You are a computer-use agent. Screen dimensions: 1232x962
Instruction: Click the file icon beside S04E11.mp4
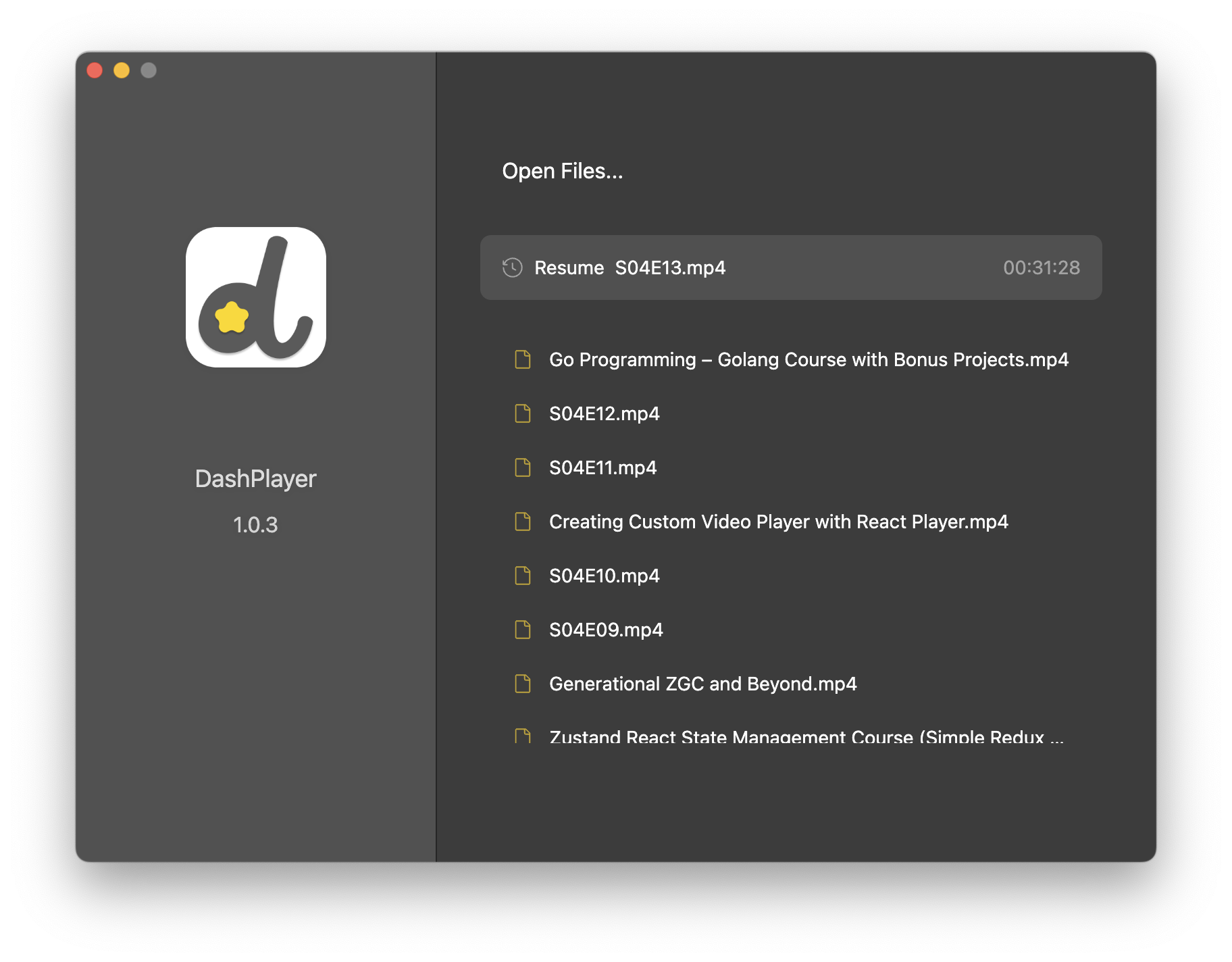pos(523,467)
